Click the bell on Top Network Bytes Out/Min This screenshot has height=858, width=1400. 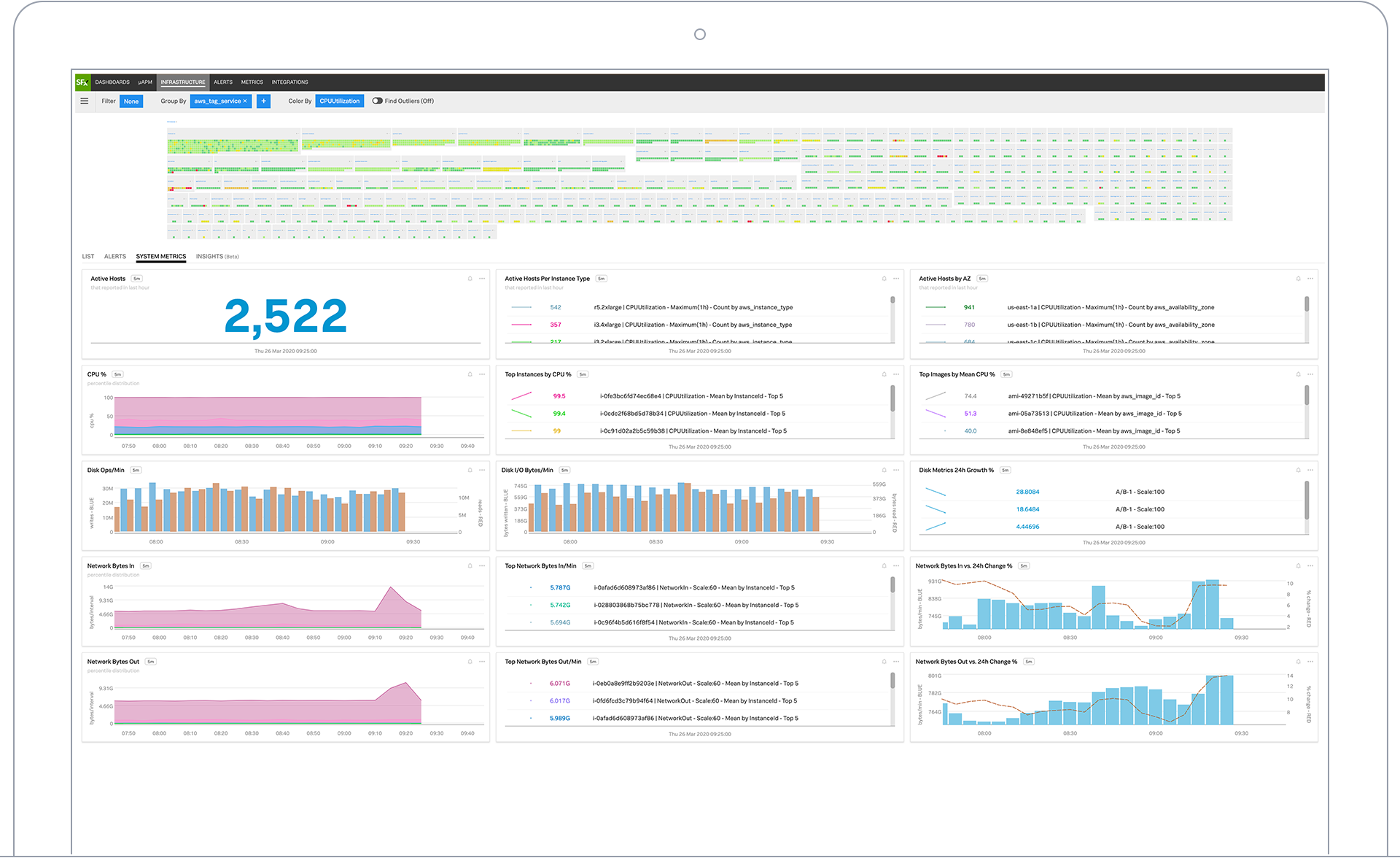884,662
